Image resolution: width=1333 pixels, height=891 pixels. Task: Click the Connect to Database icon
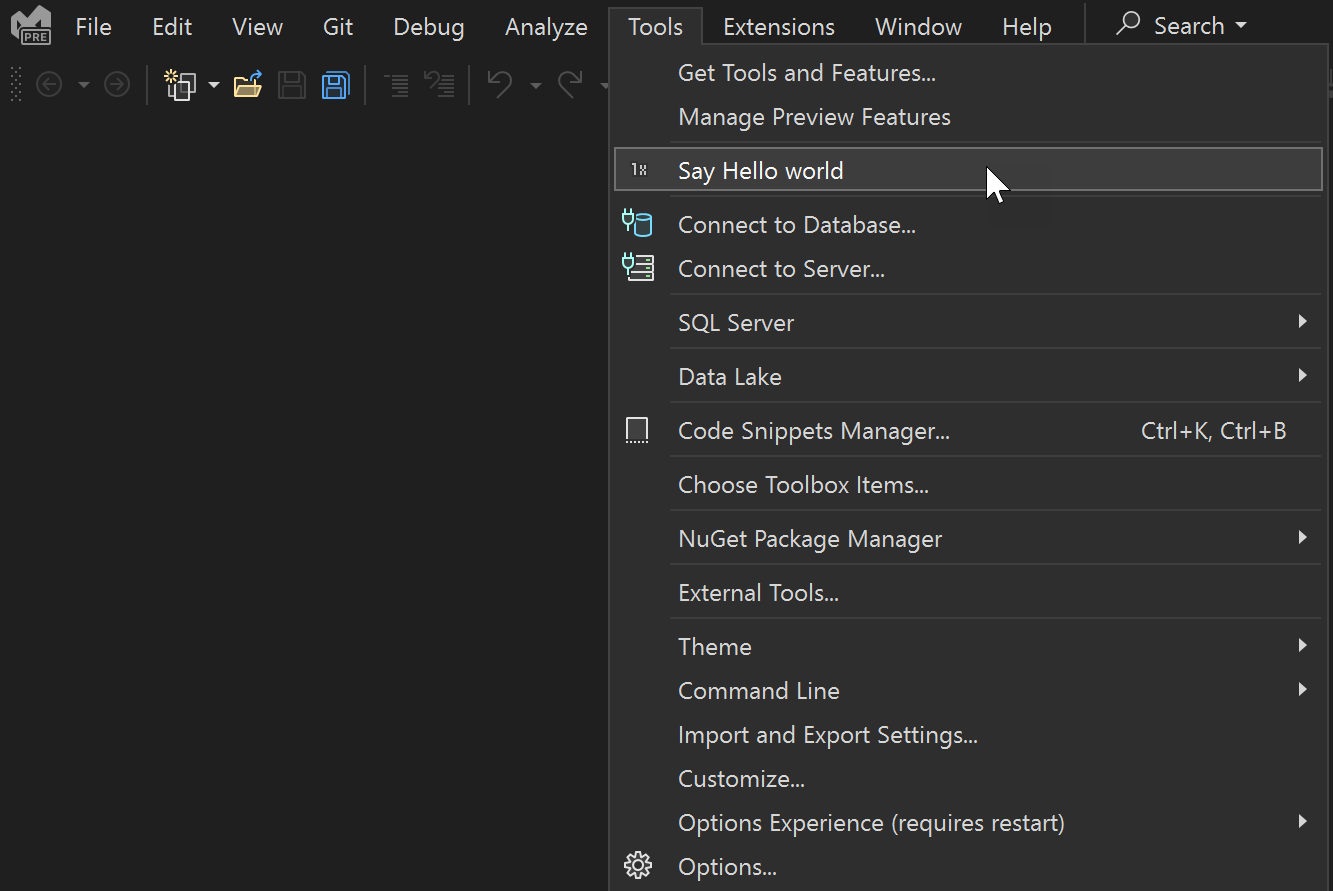coord(637,223)
